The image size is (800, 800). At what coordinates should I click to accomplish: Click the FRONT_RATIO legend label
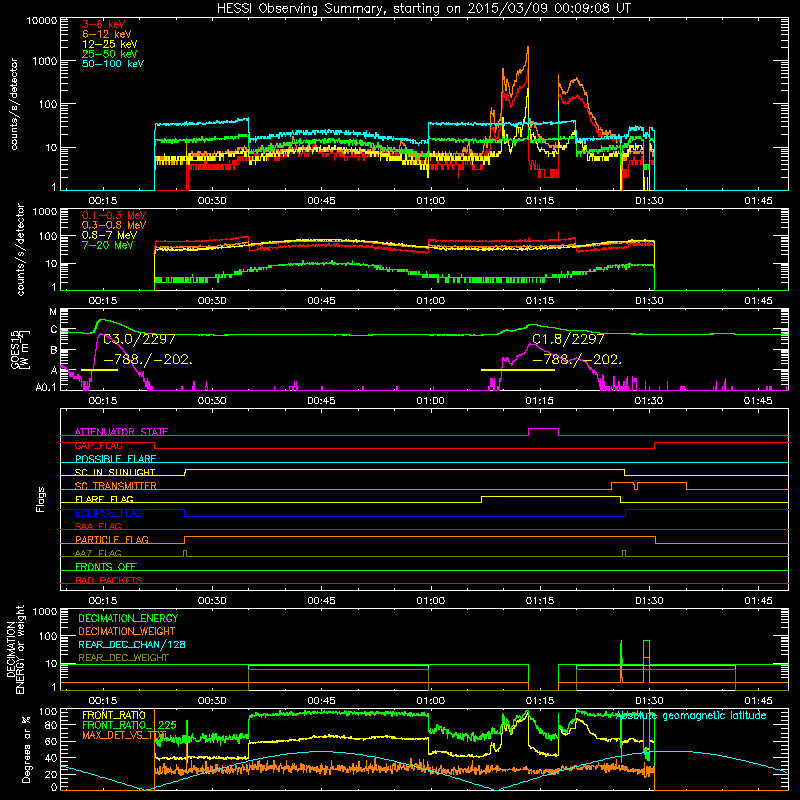click(114, 715)
